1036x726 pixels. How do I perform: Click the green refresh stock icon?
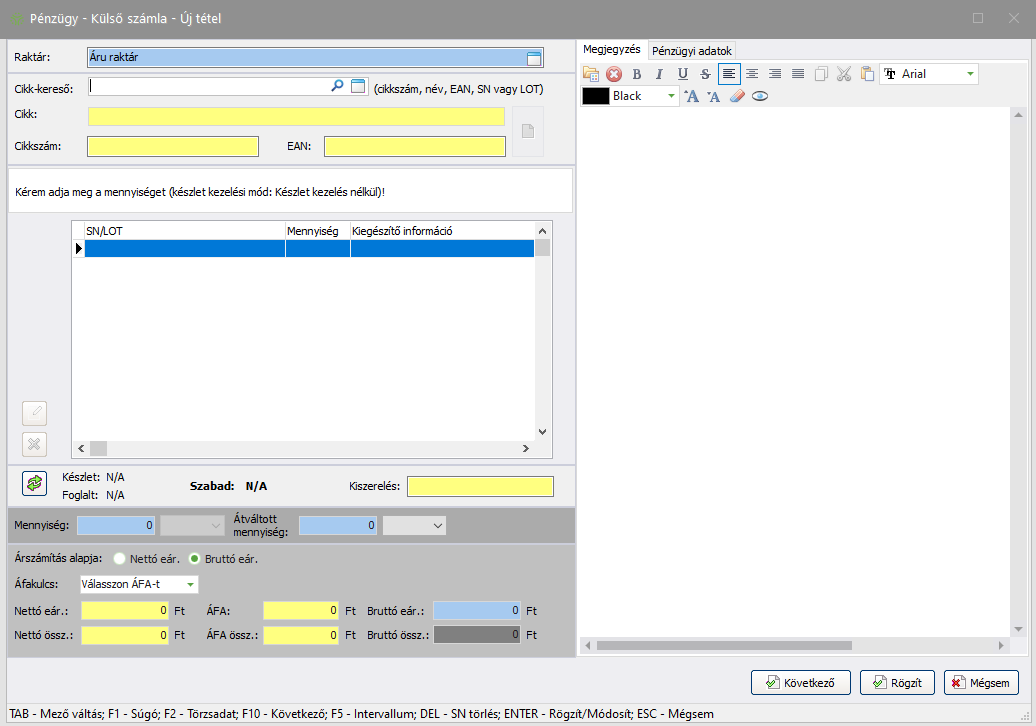coord(35,484)
